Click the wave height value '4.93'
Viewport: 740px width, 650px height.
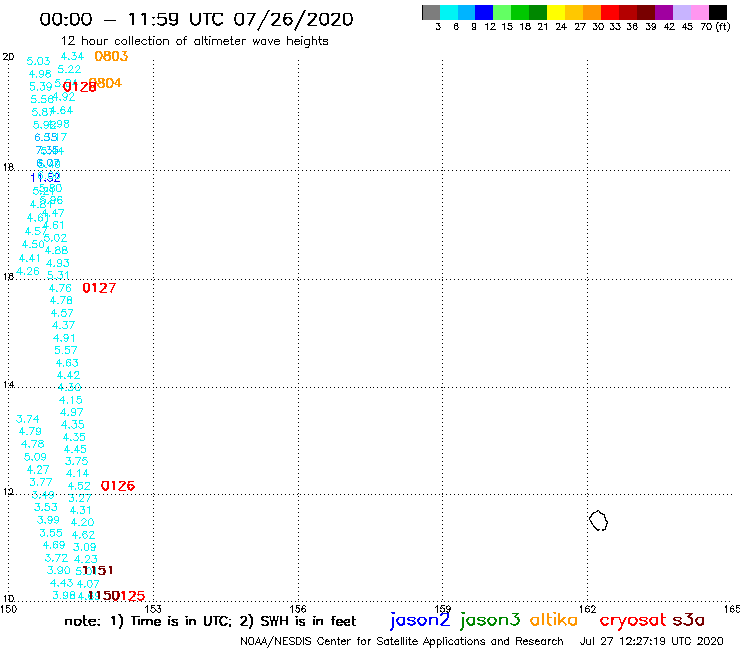pyautogui.click(x=58, y=263)
